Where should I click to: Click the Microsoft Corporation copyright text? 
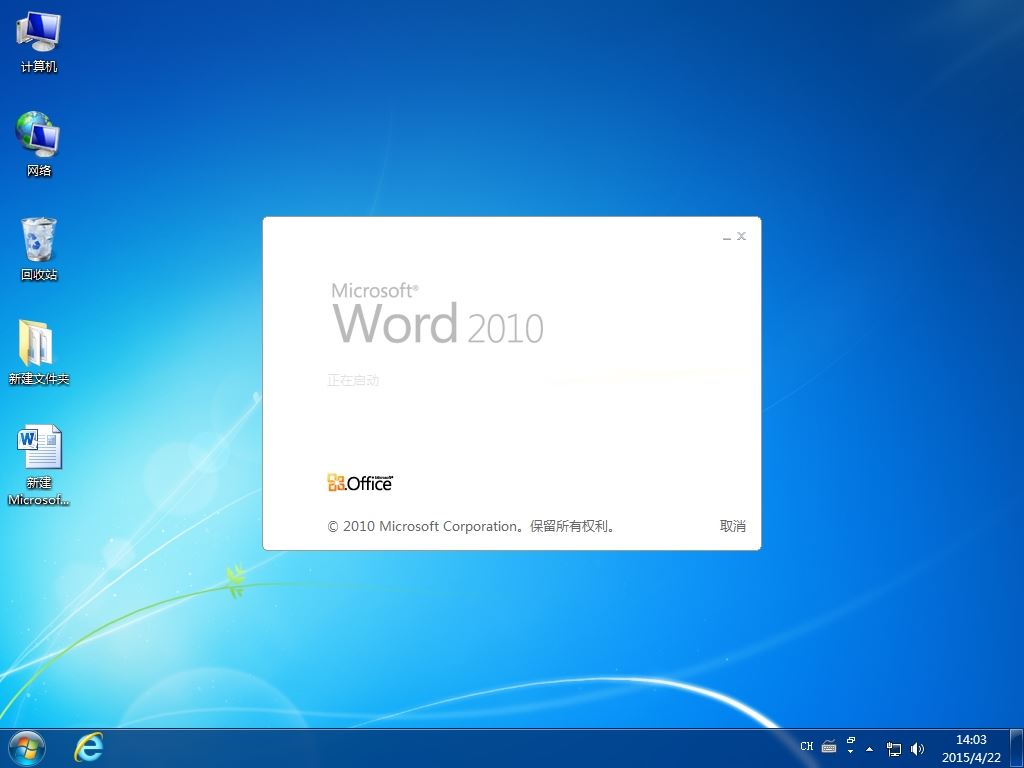(471, 526)
